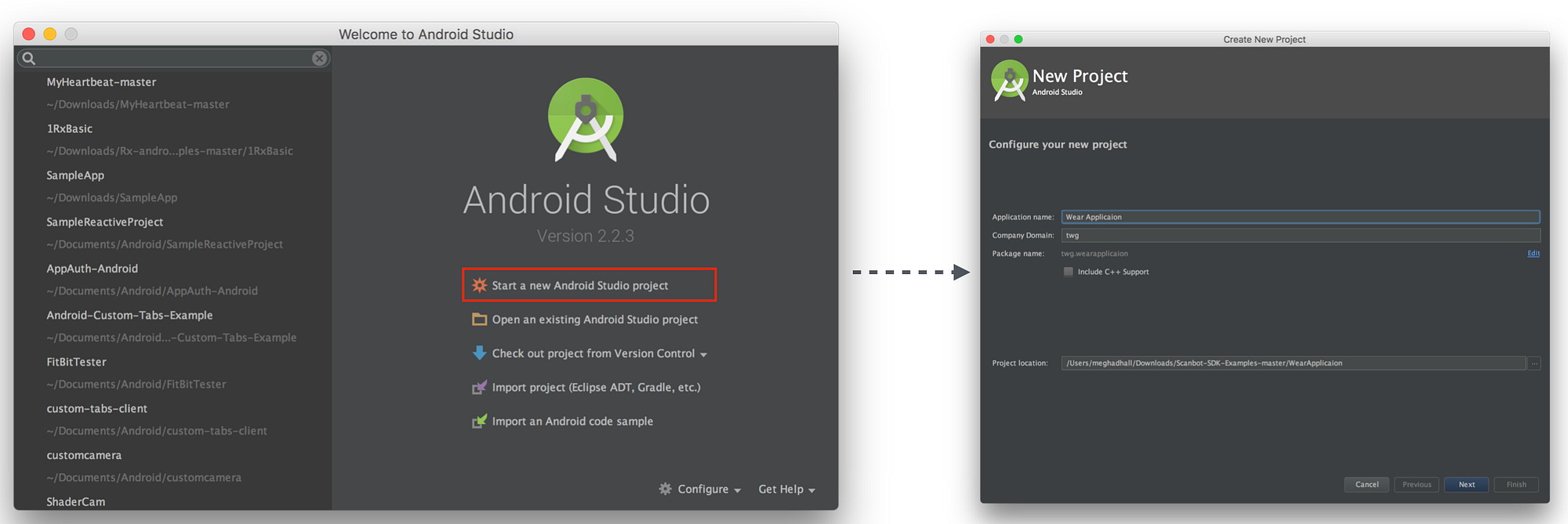
Task: Open the ShaderCam recent project
Action: (x=75, y=502)
